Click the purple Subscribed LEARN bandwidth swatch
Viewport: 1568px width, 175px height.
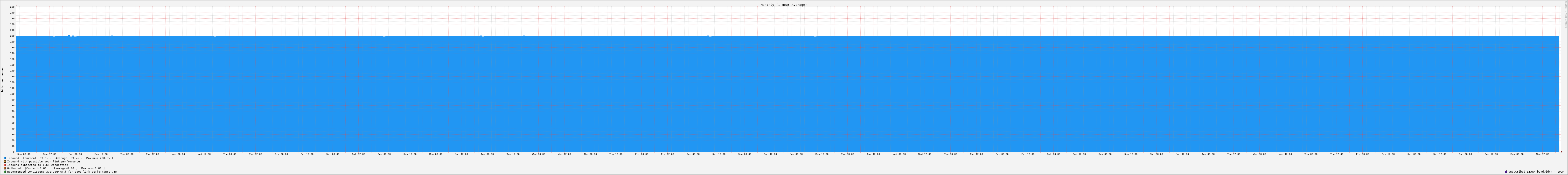1506,172
